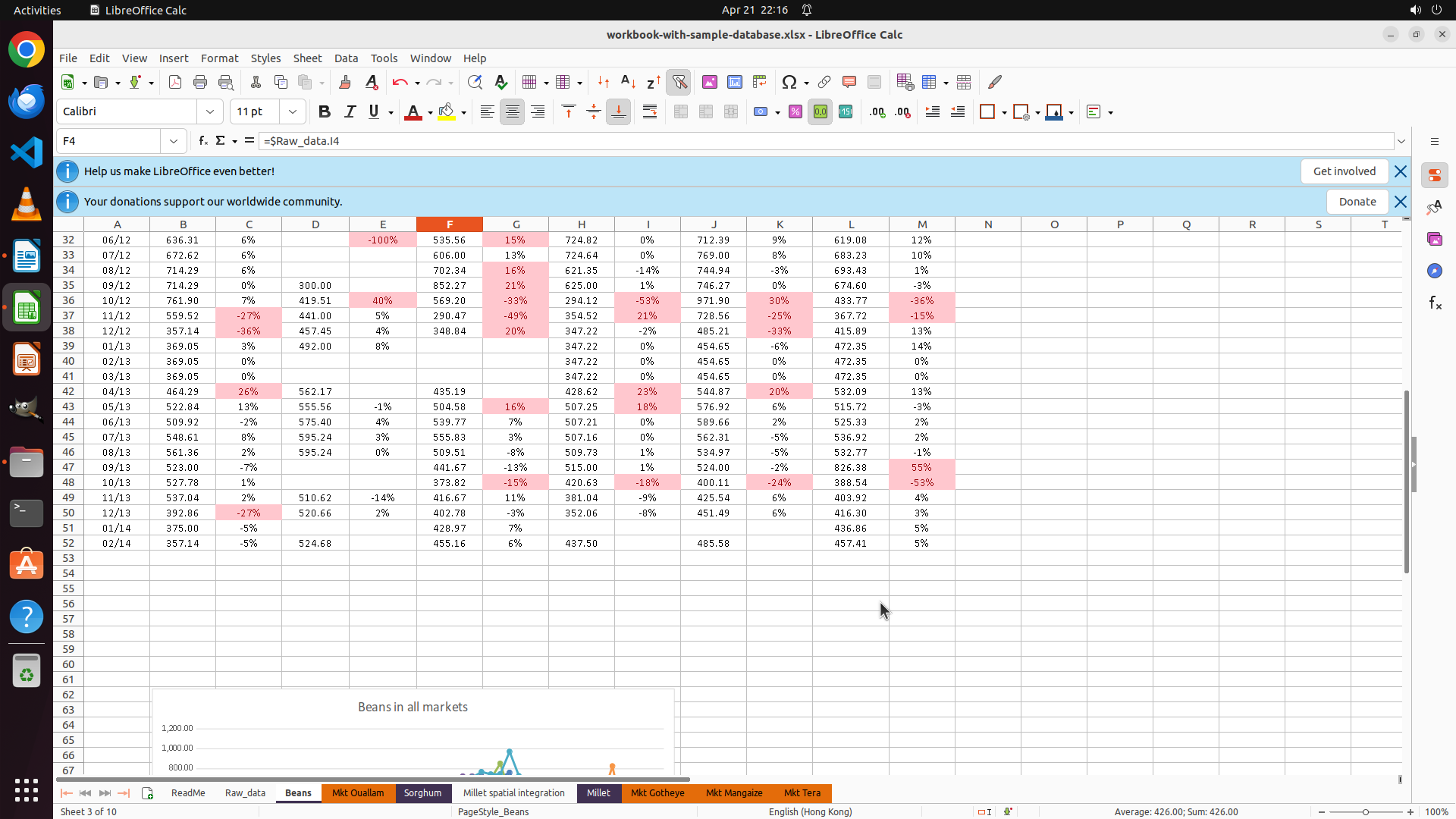Click Clone Formatting paintbrush icon
Image resolution: width=1456 pixels, height=819 pixels.
pyautogui.click(x=345, y=83)
